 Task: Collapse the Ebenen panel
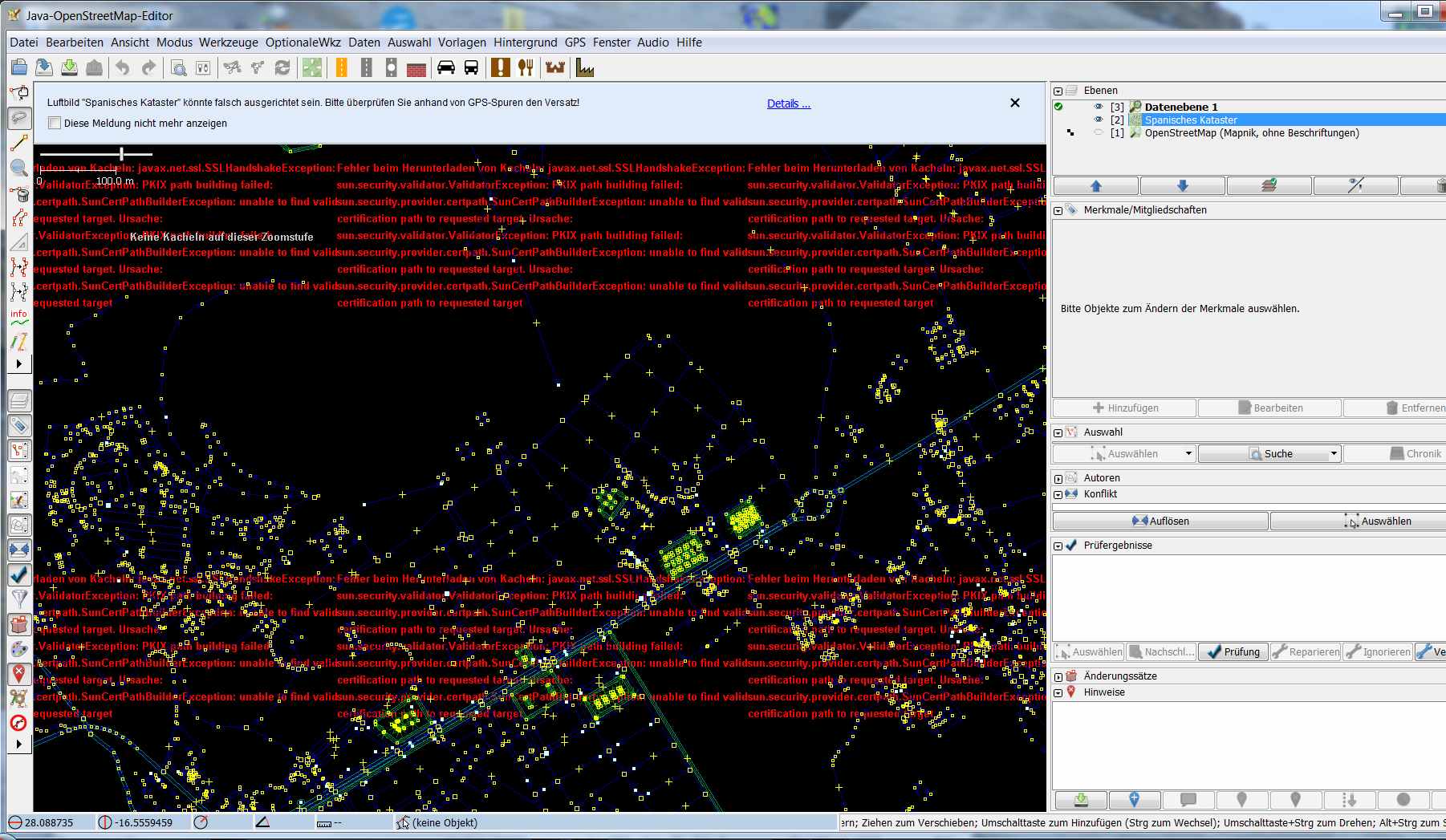click(1058, 91)
